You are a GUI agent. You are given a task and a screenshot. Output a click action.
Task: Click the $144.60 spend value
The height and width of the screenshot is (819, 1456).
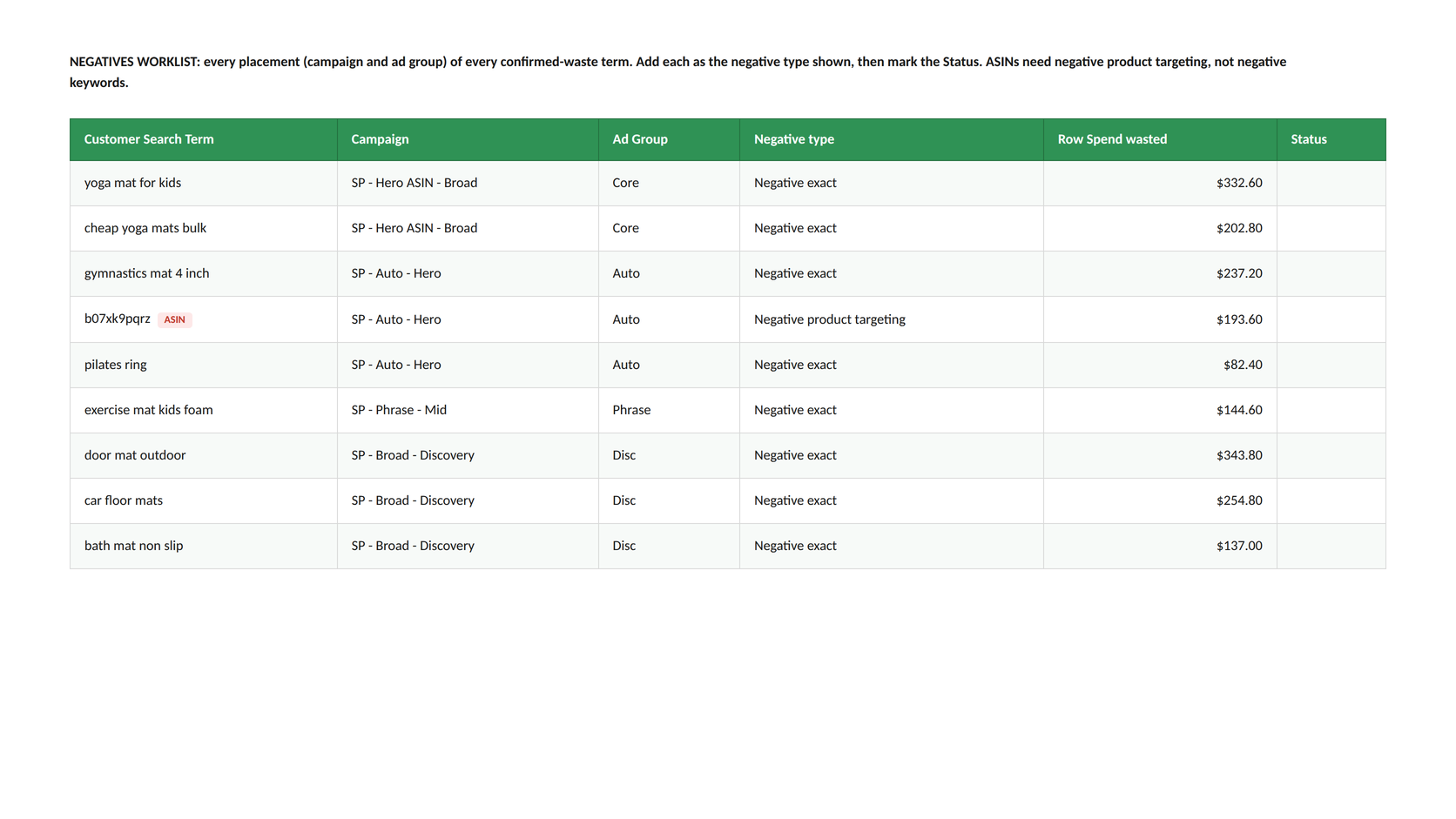1239,410
